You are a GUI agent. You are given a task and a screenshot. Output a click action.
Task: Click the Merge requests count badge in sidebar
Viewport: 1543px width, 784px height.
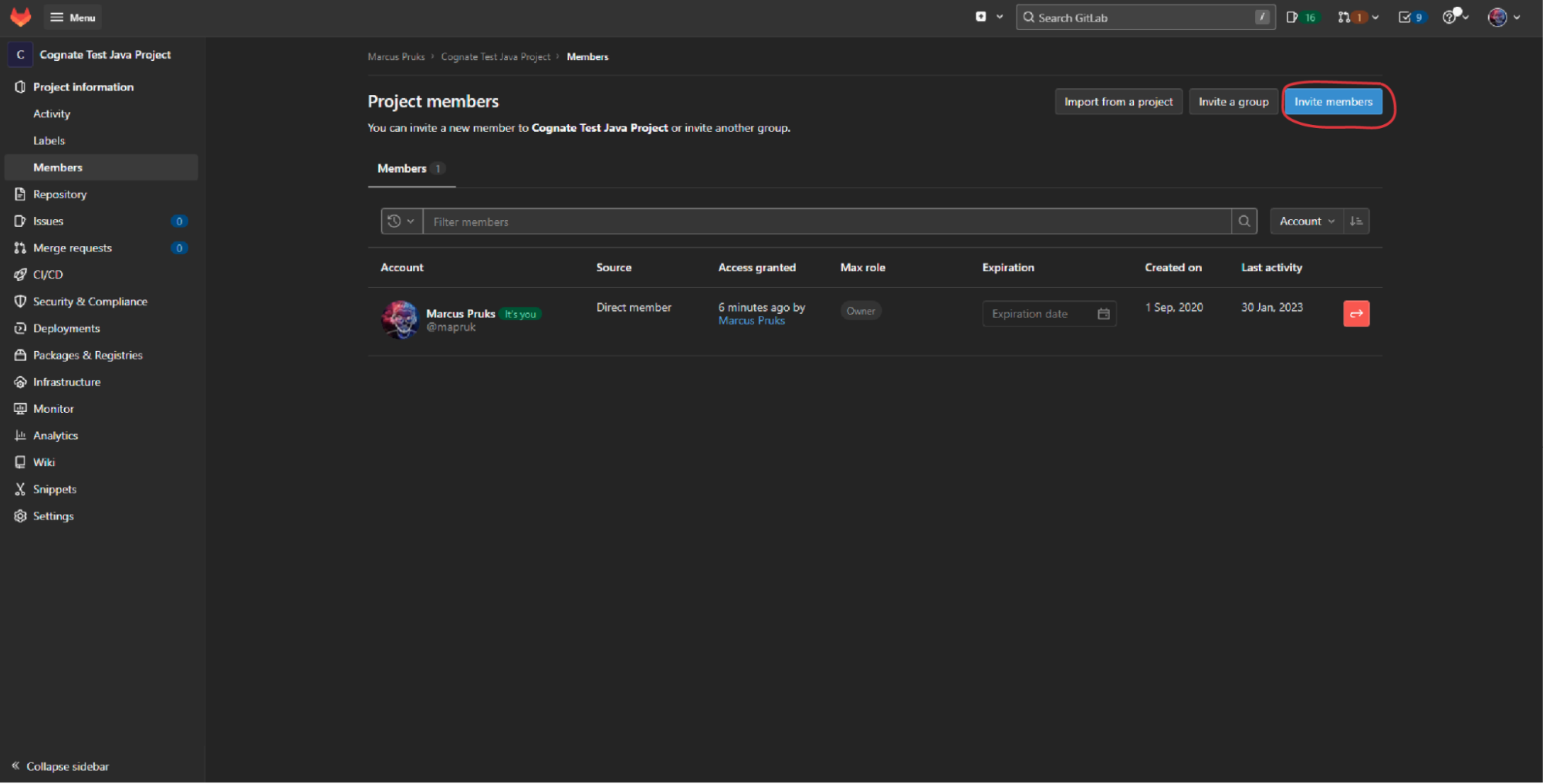[179, 248]
